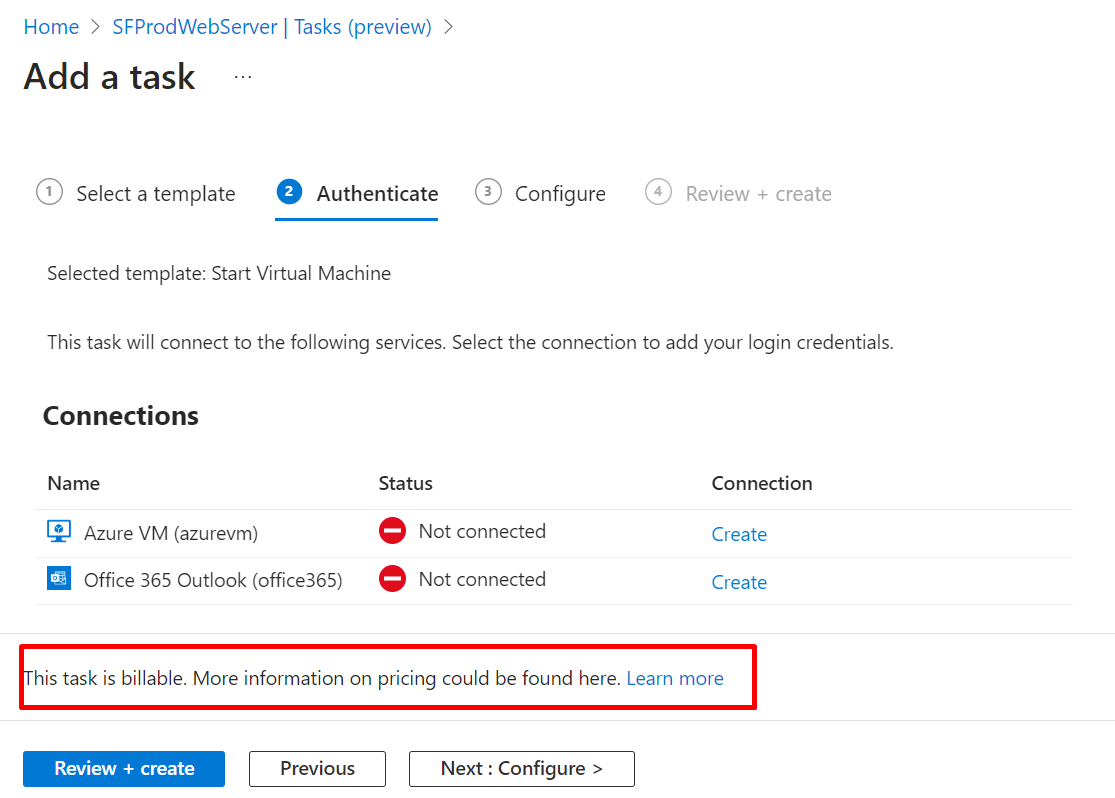Open the ellipsis menu beside Add a task
1115x798 pixels.
pyautogui.click(x=243, y=77)
